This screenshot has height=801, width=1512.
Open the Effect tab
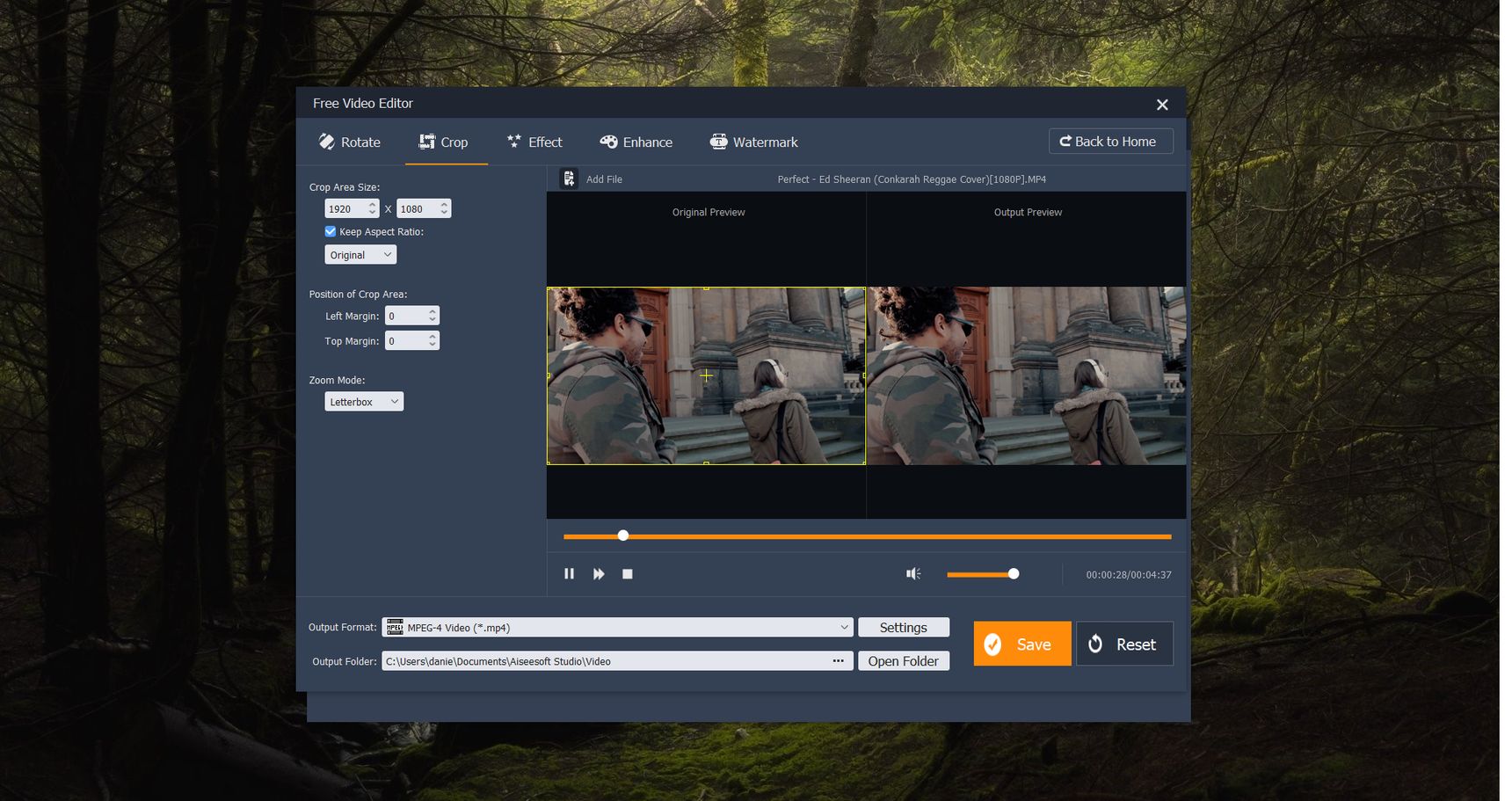pyautogui.click(x=534, y=142)
